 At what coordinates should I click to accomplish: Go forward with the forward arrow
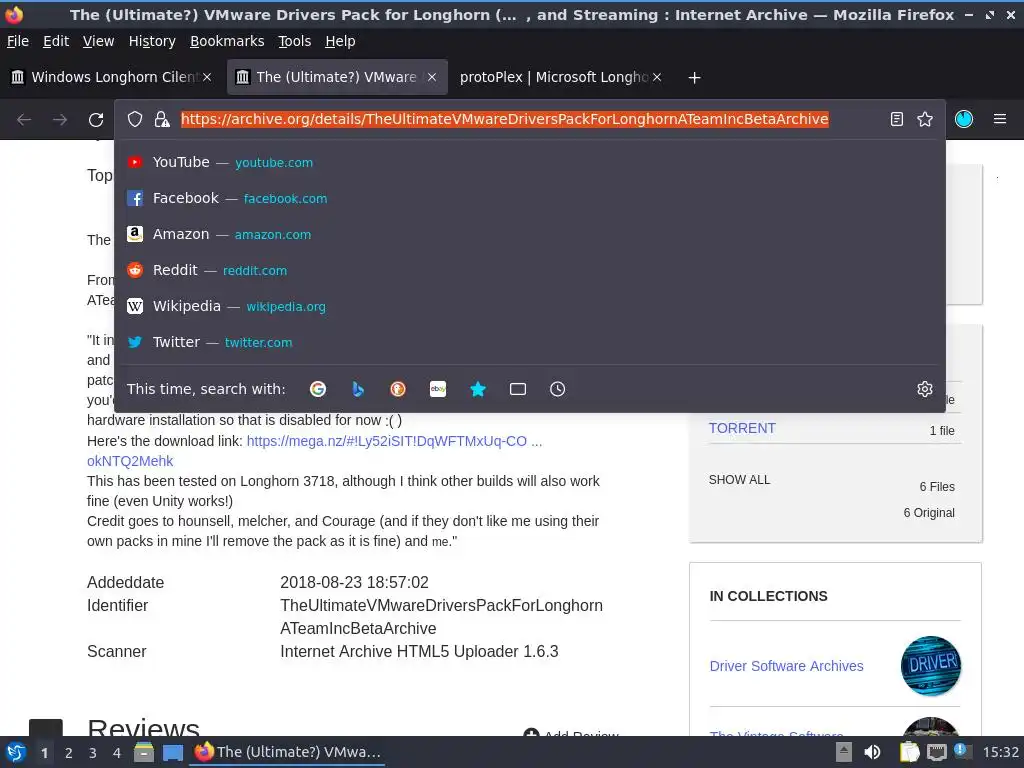(60, 120)
